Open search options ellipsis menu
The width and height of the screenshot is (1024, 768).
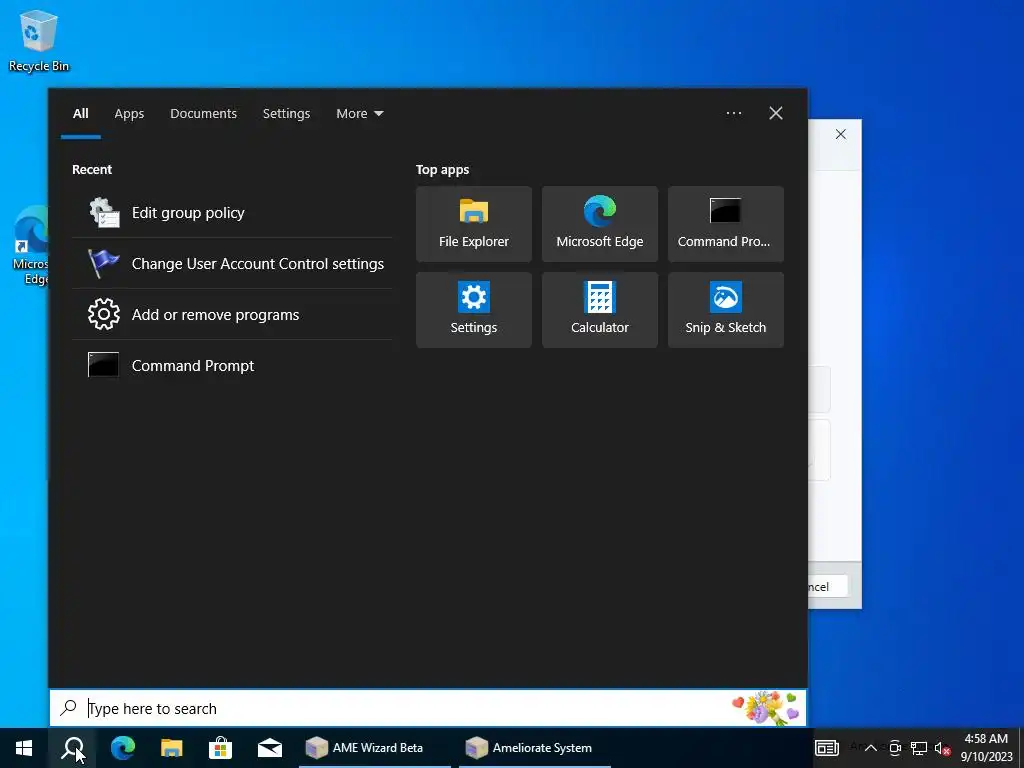tap(733, 113)
